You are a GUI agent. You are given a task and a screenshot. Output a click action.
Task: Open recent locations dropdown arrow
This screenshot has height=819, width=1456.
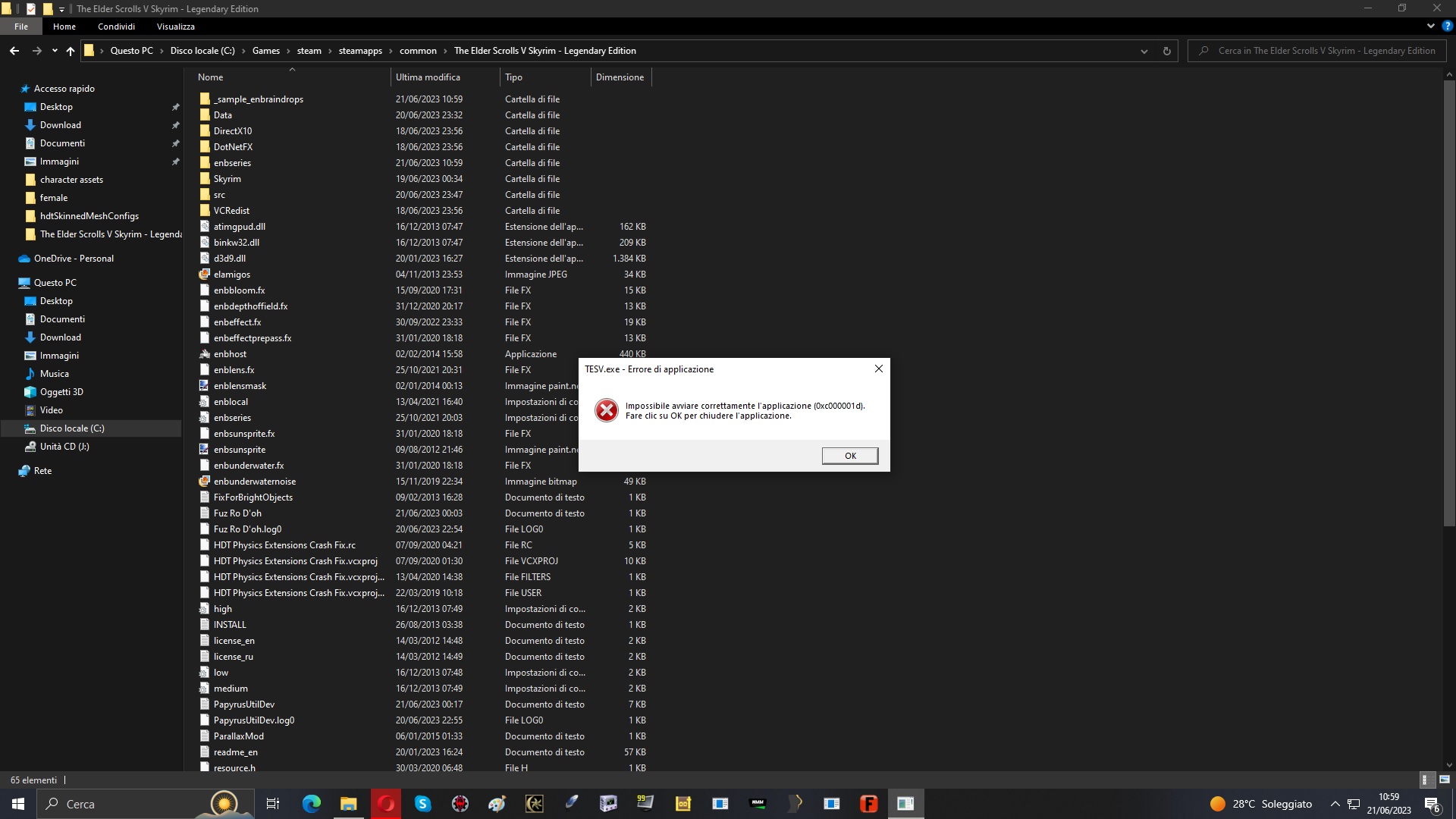(55, 51)
